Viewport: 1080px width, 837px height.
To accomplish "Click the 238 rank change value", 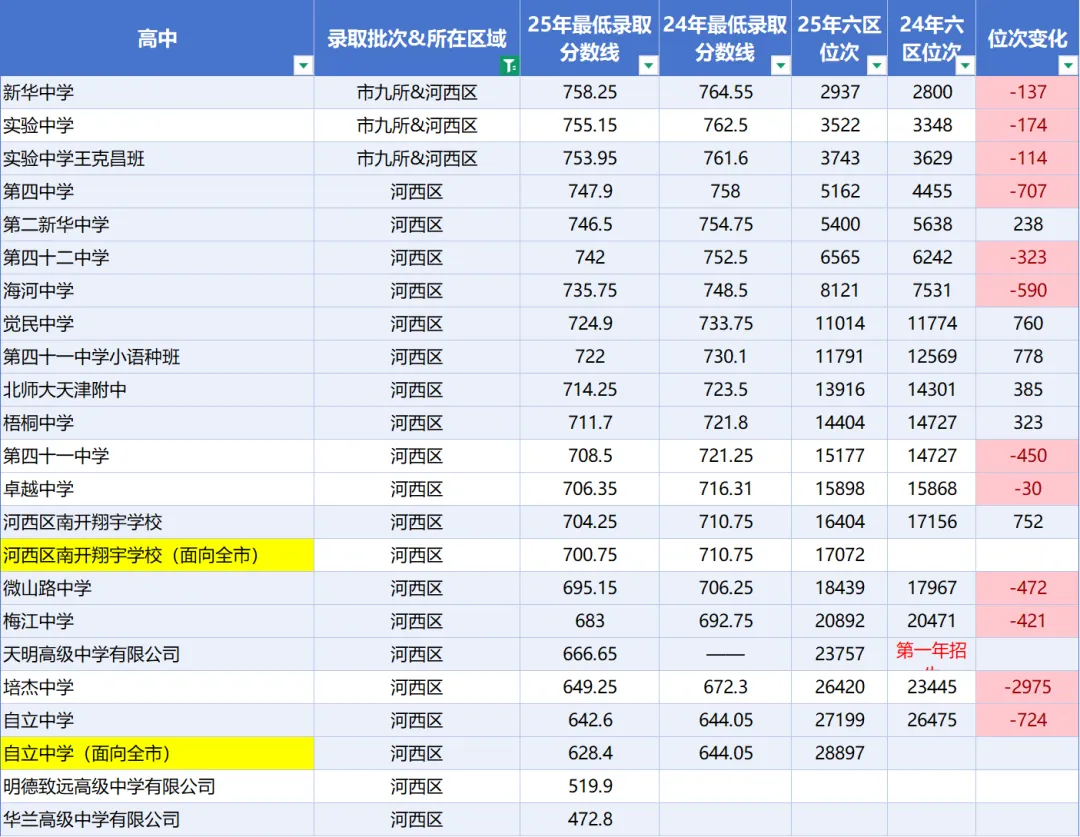I will (1028, 225).
